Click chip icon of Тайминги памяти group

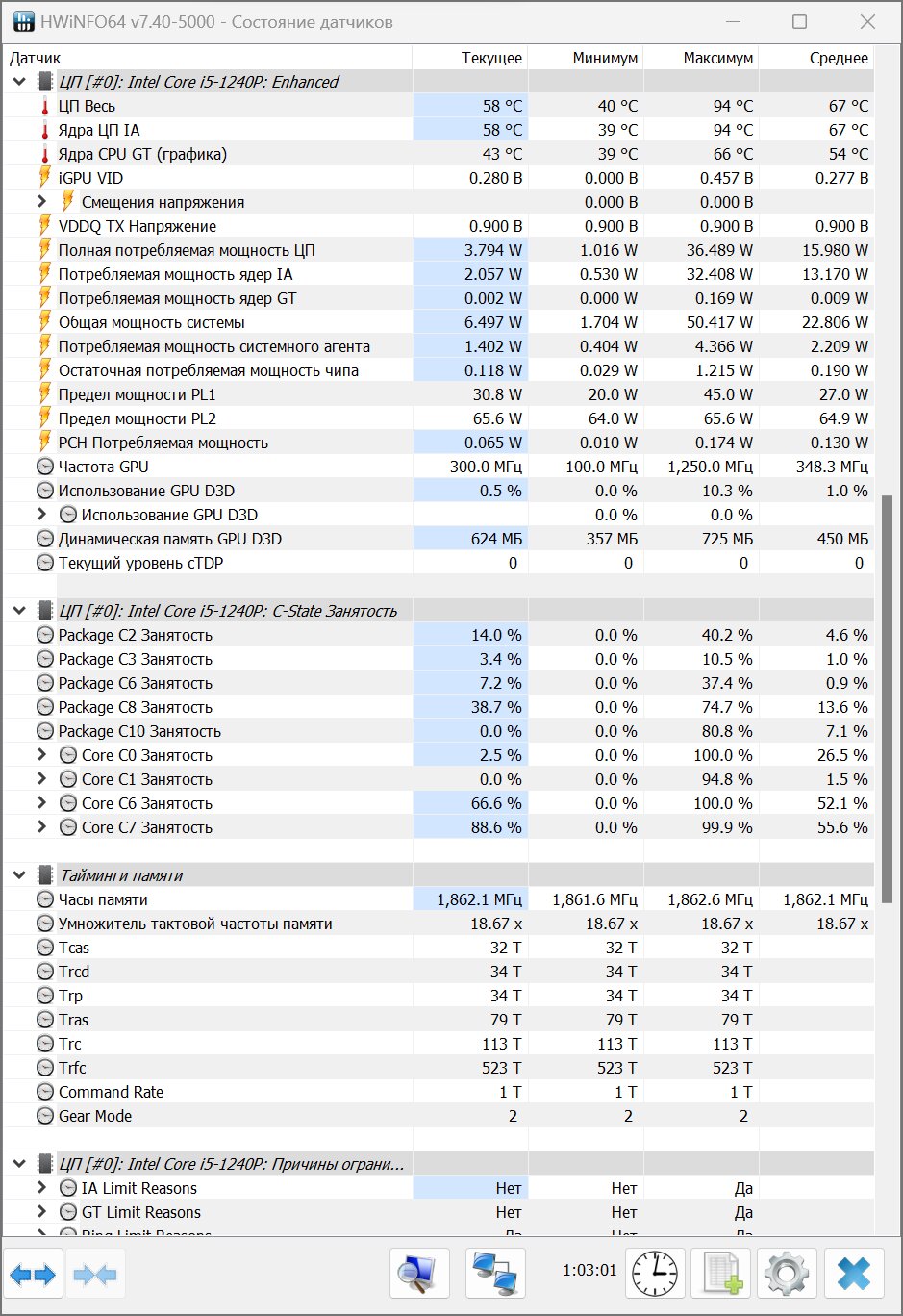click(44, 875)
